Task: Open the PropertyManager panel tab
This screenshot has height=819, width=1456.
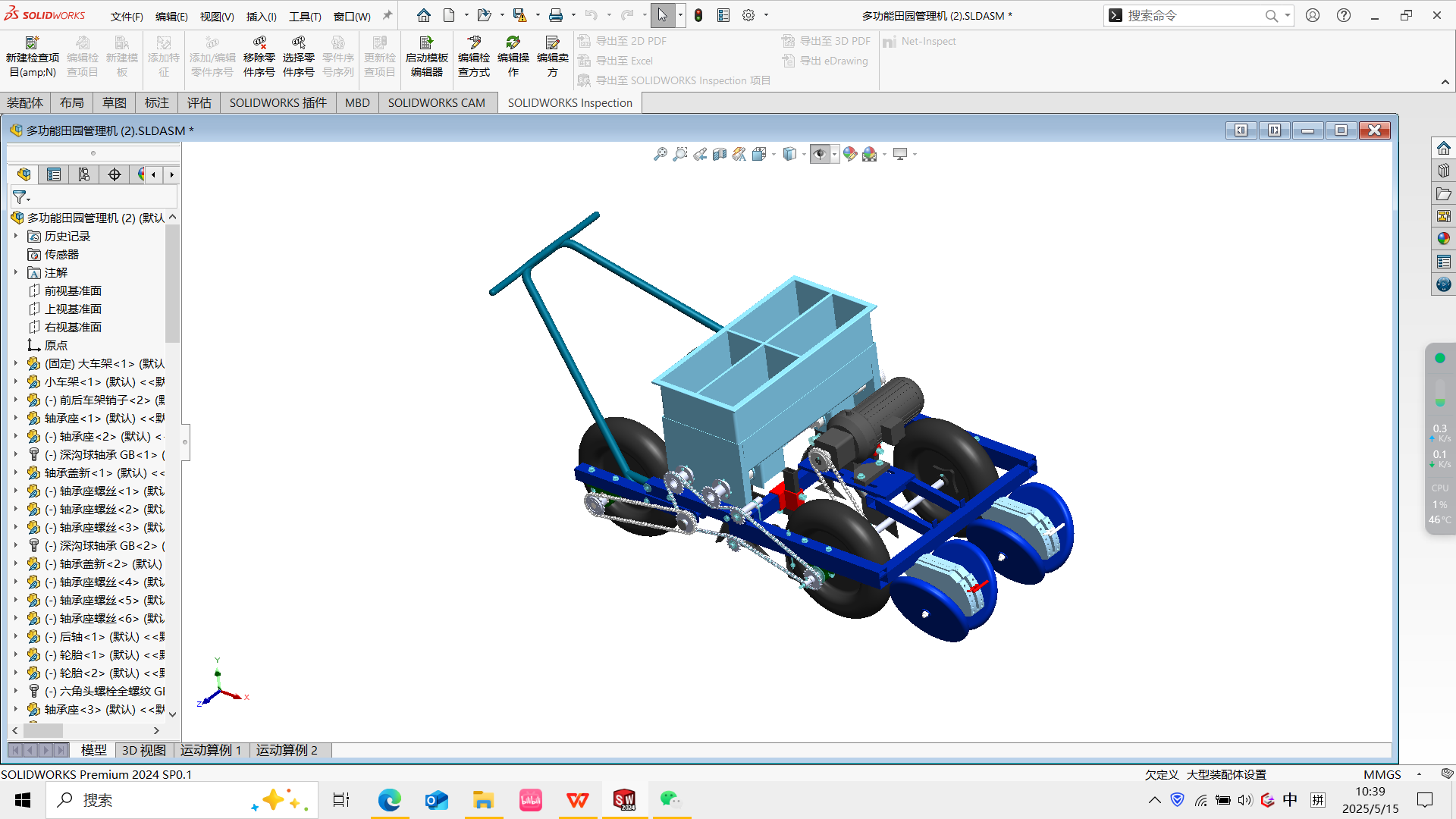Action: pos(54,174)
